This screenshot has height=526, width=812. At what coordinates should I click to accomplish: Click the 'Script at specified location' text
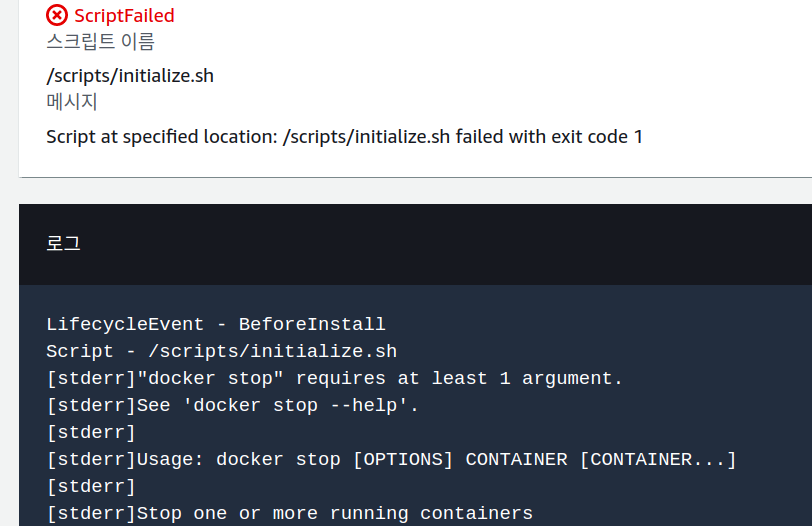tap(162, 137)
